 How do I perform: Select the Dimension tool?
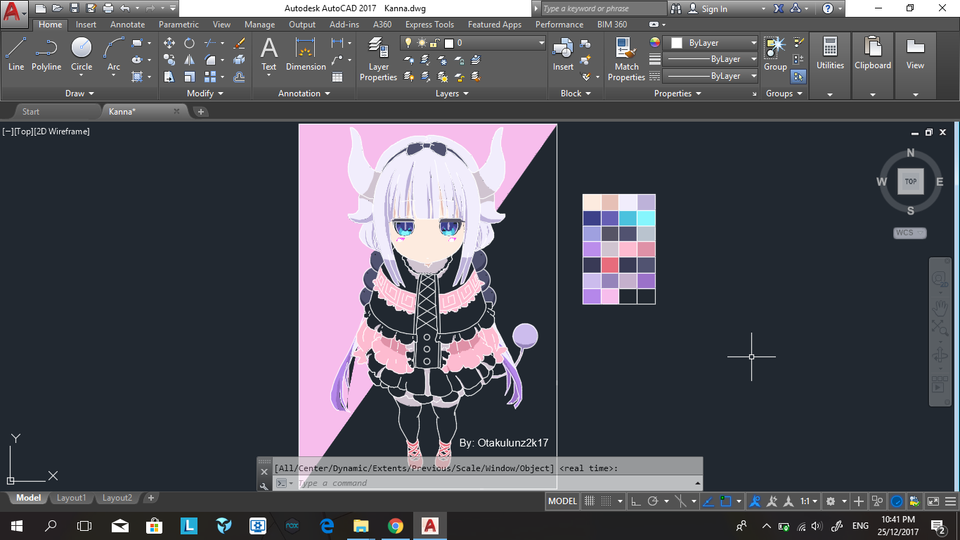(x=306, y=53)
